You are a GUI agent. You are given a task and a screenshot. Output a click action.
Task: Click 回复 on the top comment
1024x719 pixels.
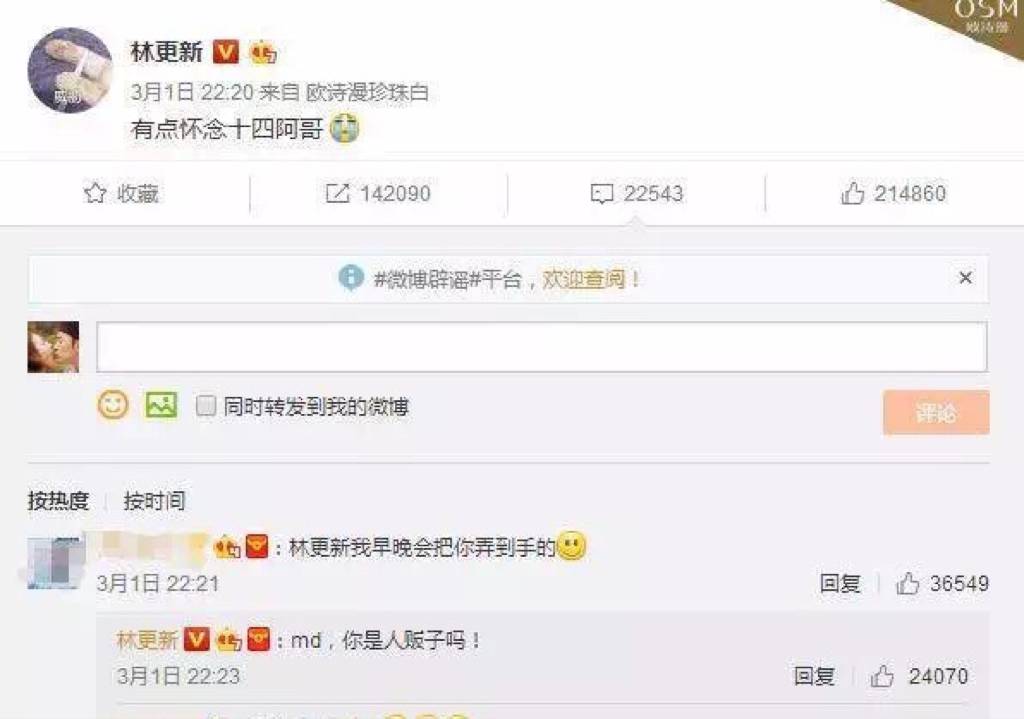tap(840, 583)
